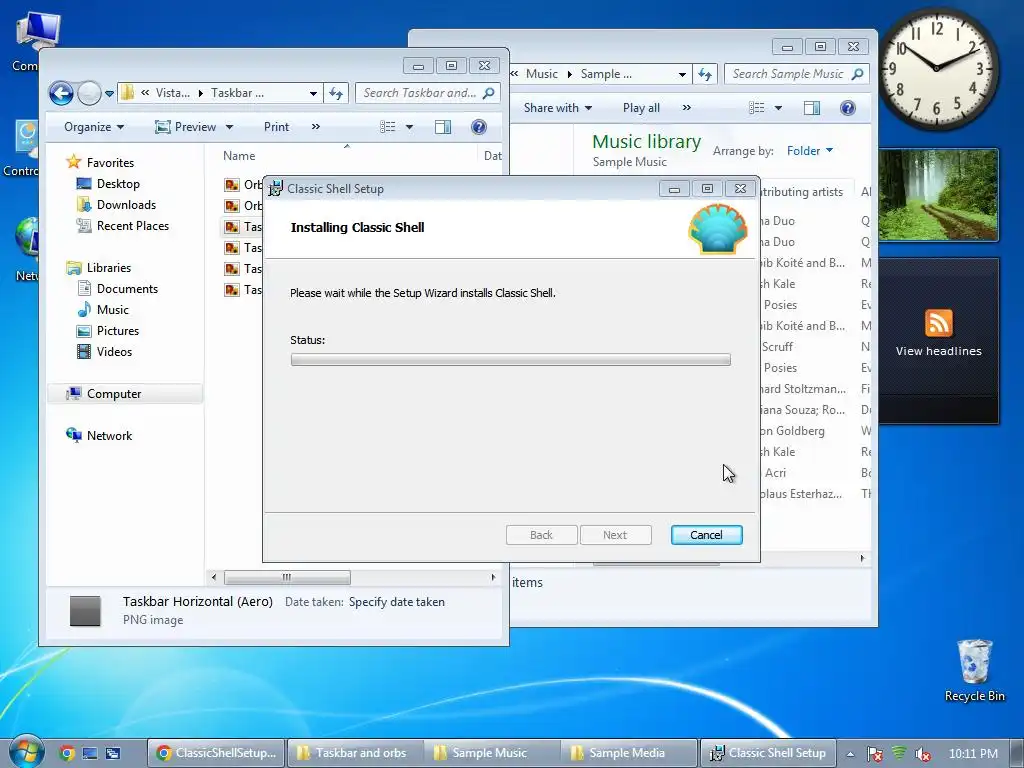This screenshot has height=768, width=1024.
Task: Switch to Sample Music taskbar button
Action: [x=492, y=753]
